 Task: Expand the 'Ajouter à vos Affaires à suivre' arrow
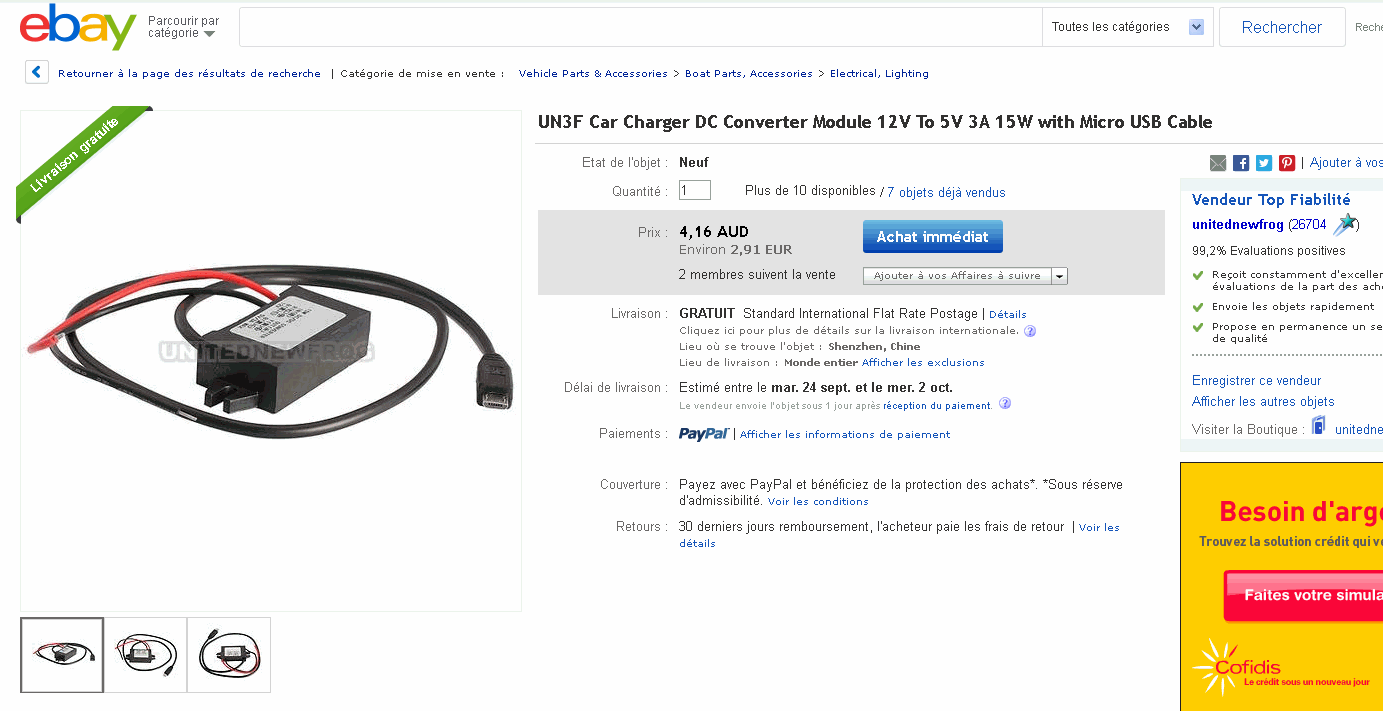tap(1059, 276)
